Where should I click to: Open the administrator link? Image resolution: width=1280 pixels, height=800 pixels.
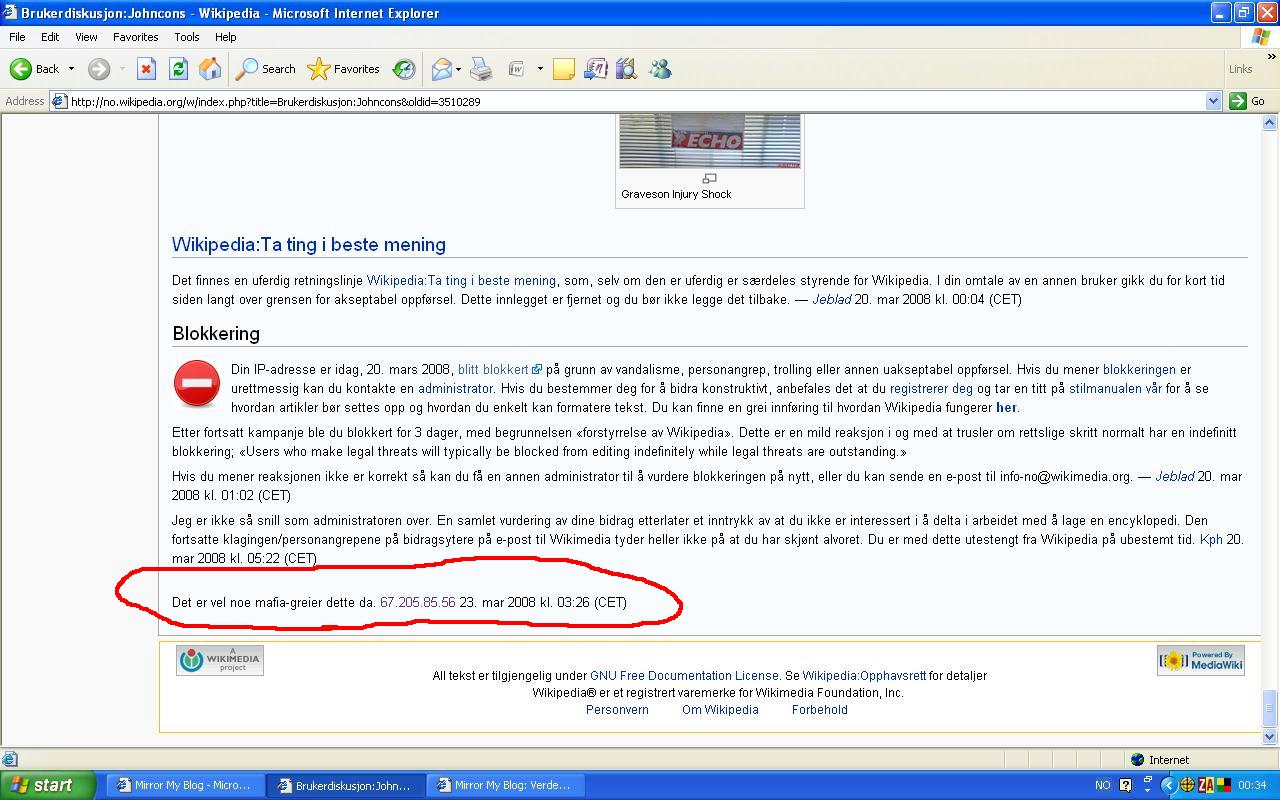point(455,388)
